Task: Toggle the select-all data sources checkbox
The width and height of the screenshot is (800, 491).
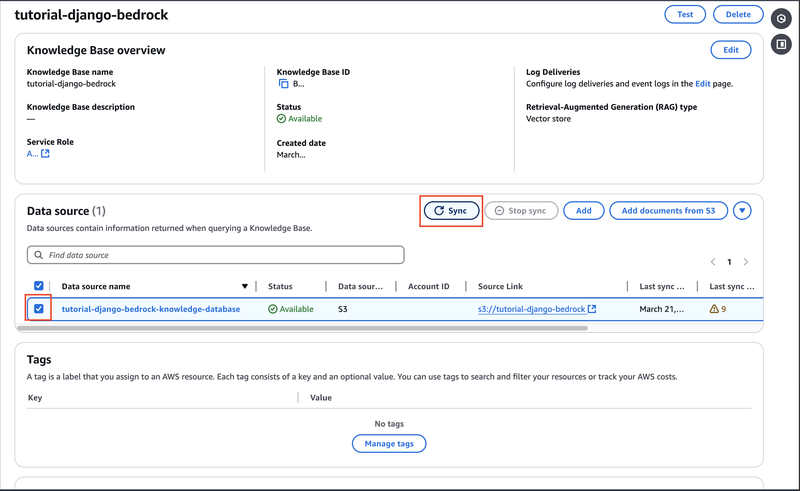Action: point(39,286)
